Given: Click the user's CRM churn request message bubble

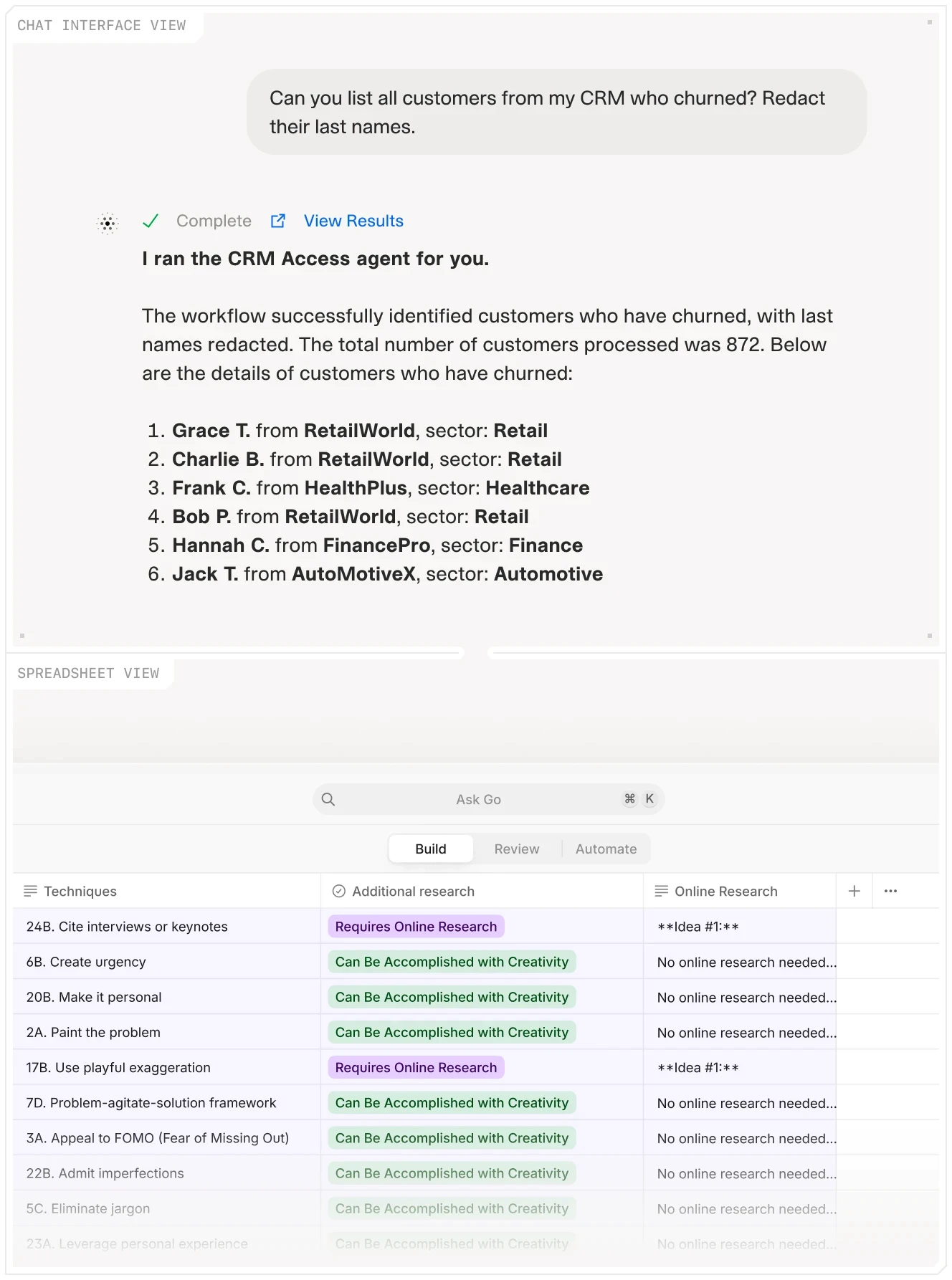Looking at the screenshot, I should coord(557,112).
